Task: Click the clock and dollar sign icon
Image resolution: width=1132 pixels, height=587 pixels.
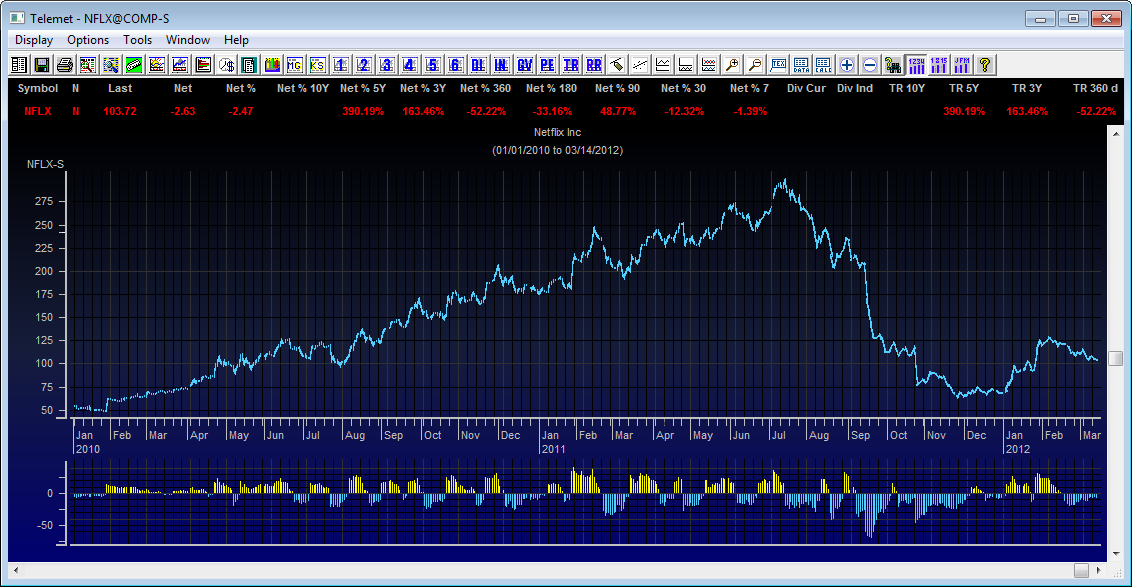Action: tap(226, 65)
